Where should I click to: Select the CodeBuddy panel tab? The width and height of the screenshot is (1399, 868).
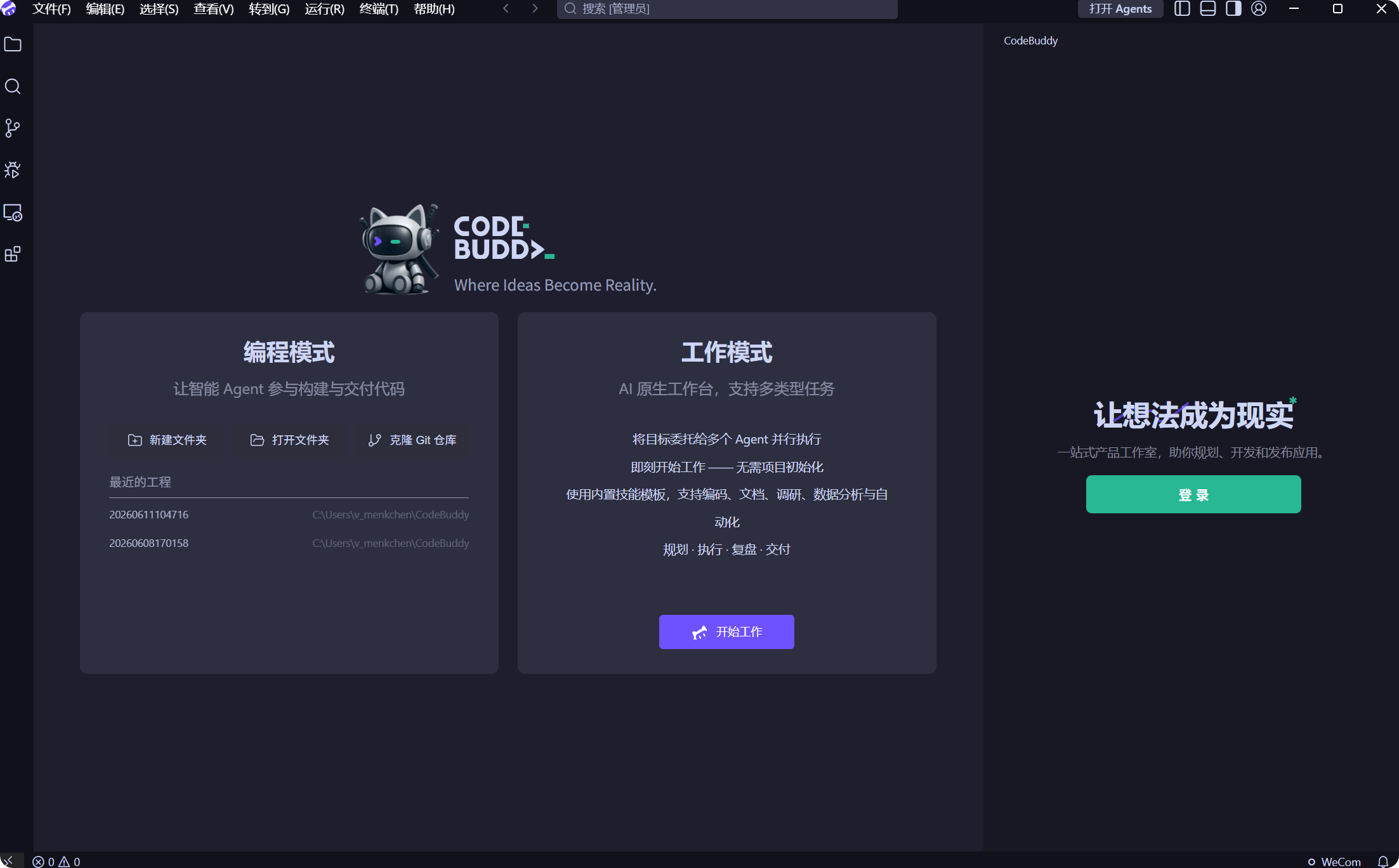pyautogui.click(x=1030, y=41)
